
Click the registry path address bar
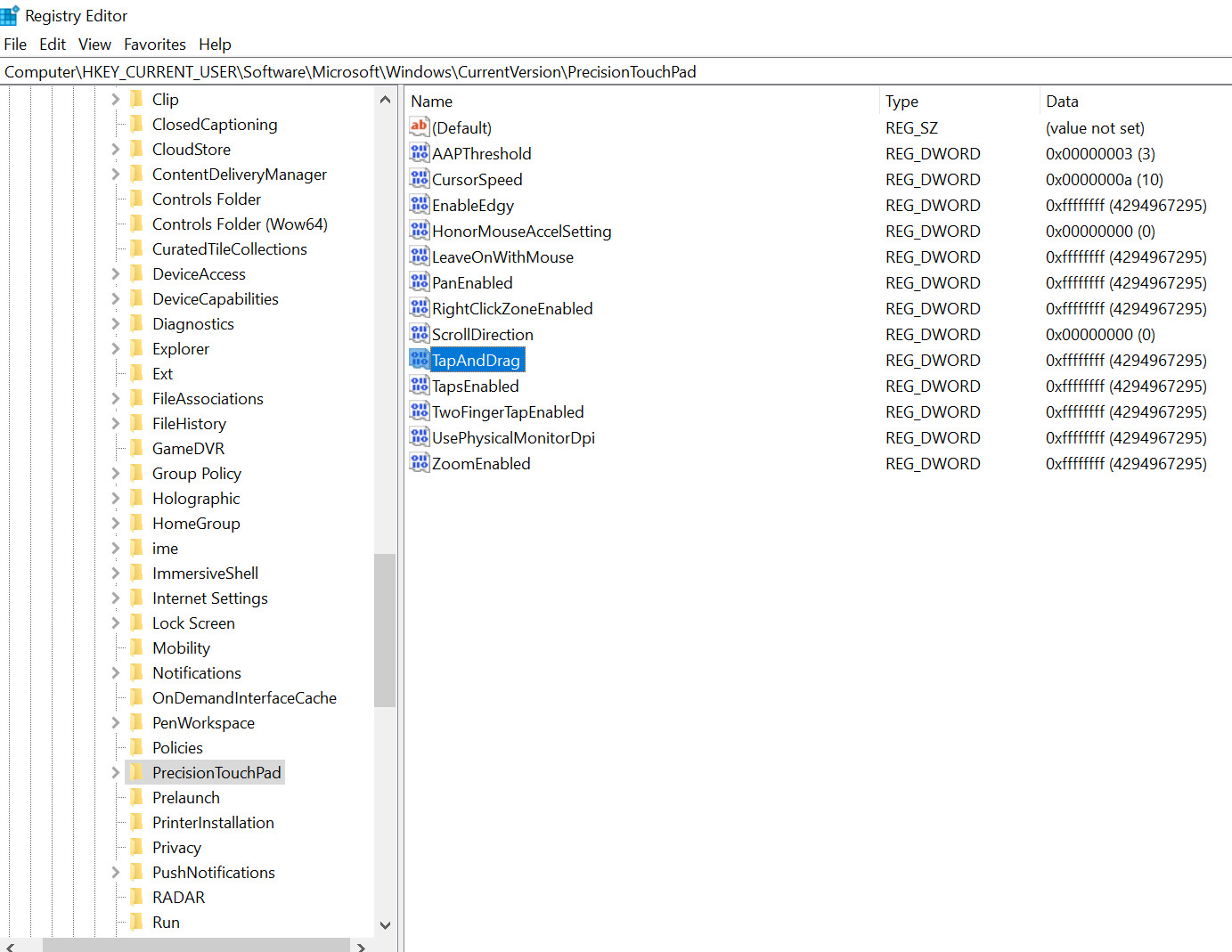tap(616, 71)
